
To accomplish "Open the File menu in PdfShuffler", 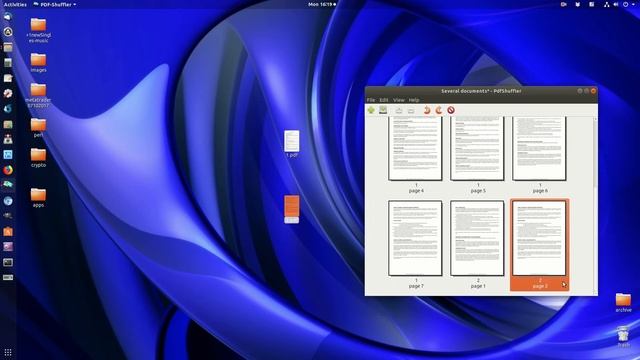I will 371,100.
